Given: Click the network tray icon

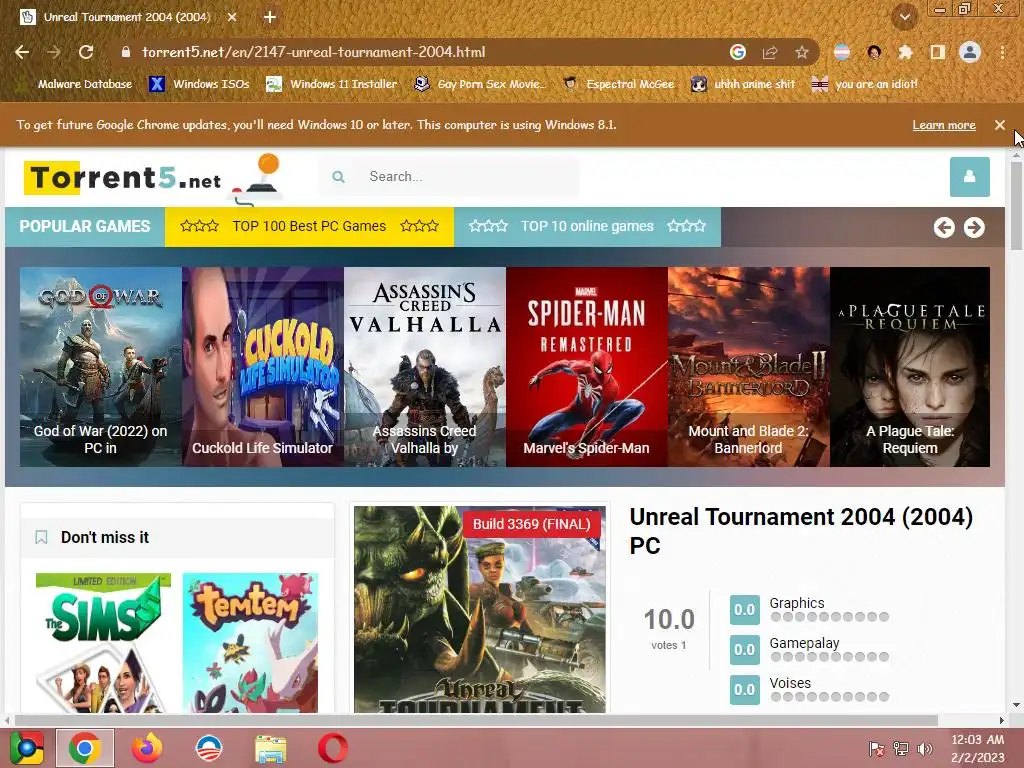Looking at the screenshot, I should pos(901,749).
